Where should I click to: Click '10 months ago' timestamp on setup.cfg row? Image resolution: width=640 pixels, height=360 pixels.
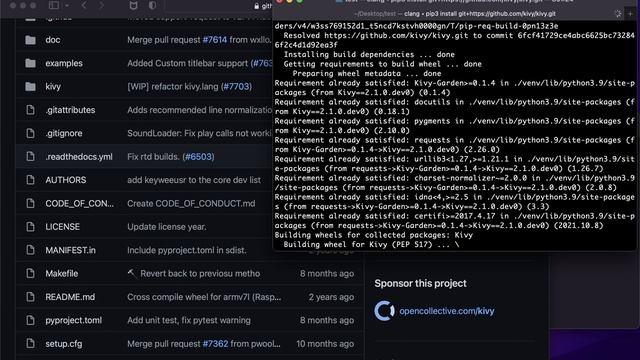(325, 344)
